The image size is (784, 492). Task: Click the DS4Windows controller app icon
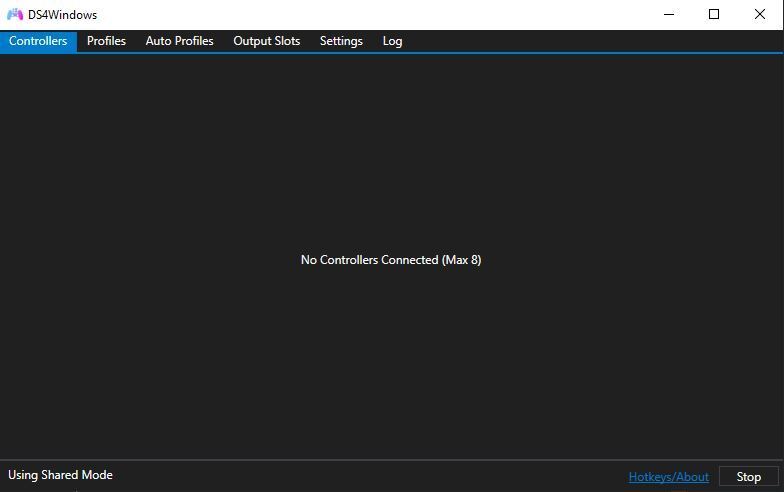(15, 14)
